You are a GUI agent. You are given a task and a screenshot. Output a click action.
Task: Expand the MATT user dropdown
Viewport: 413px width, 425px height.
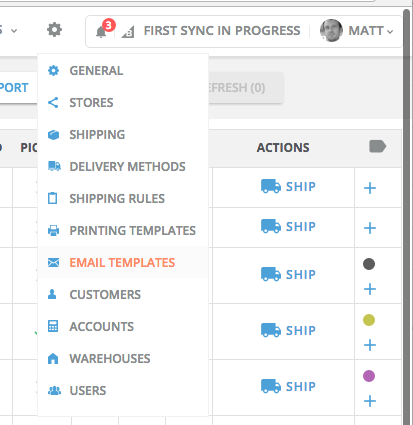click(371, 31)
